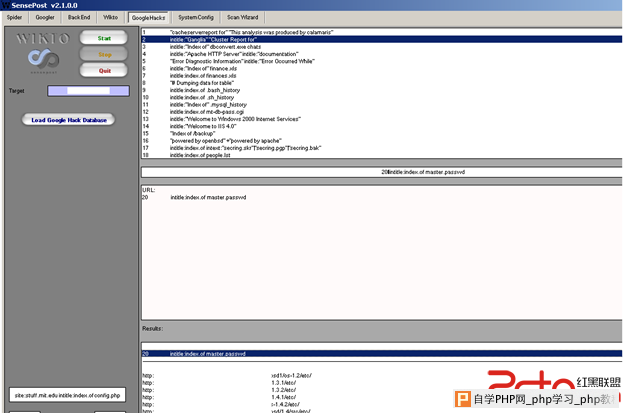Open the SystemConfig tab
This screenshot has width=624, height=413.
[196, 18]
